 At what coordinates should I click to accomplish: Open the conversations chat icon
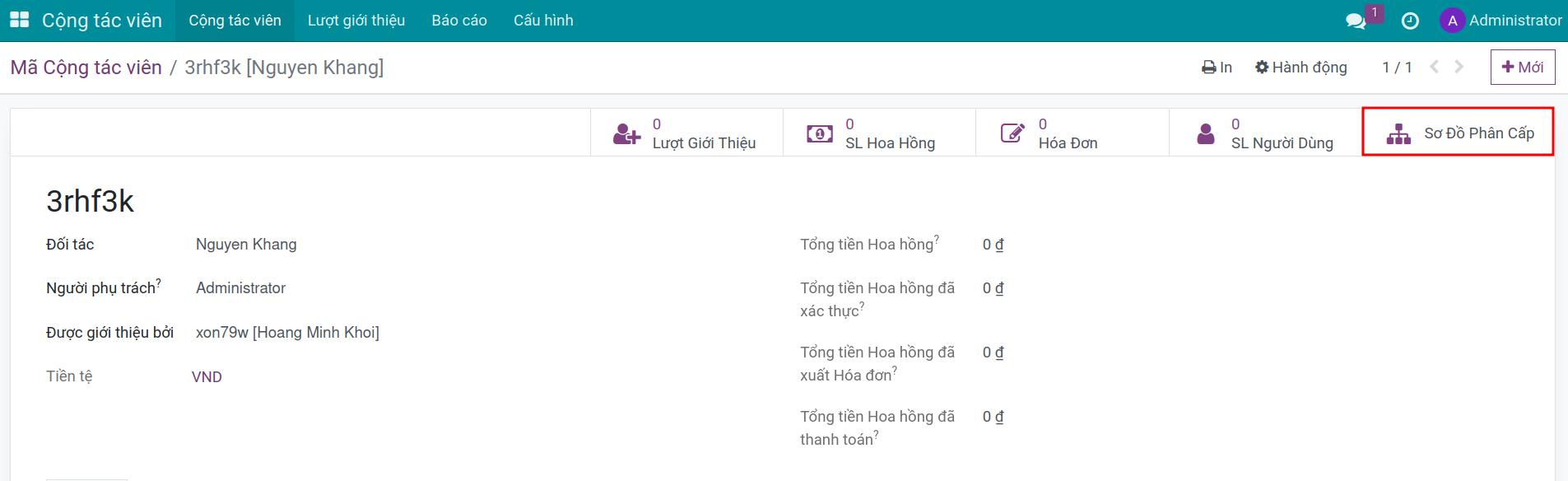click(x=1356, y=21)
